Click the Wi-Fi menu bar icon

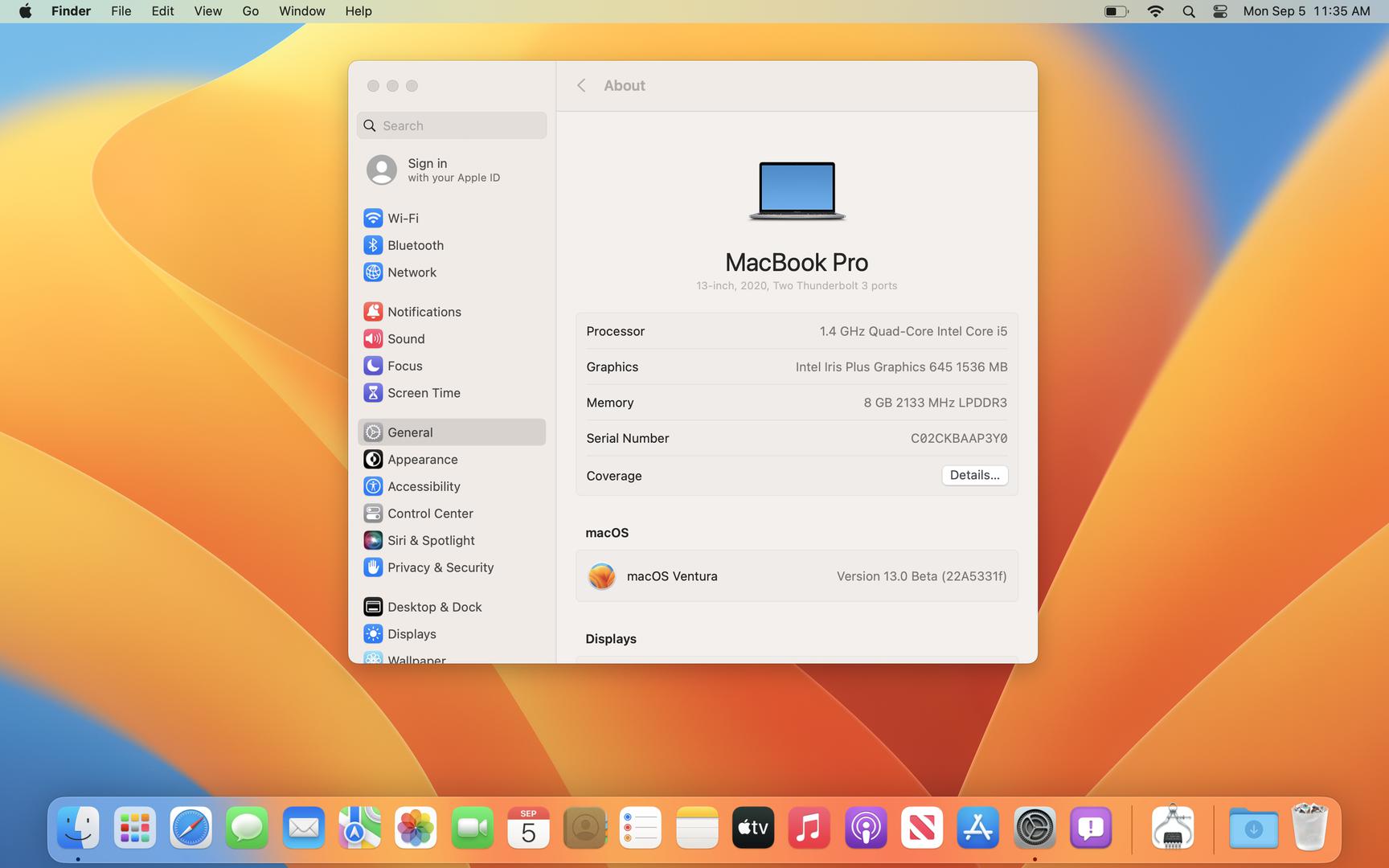(x=1156, y=11)
